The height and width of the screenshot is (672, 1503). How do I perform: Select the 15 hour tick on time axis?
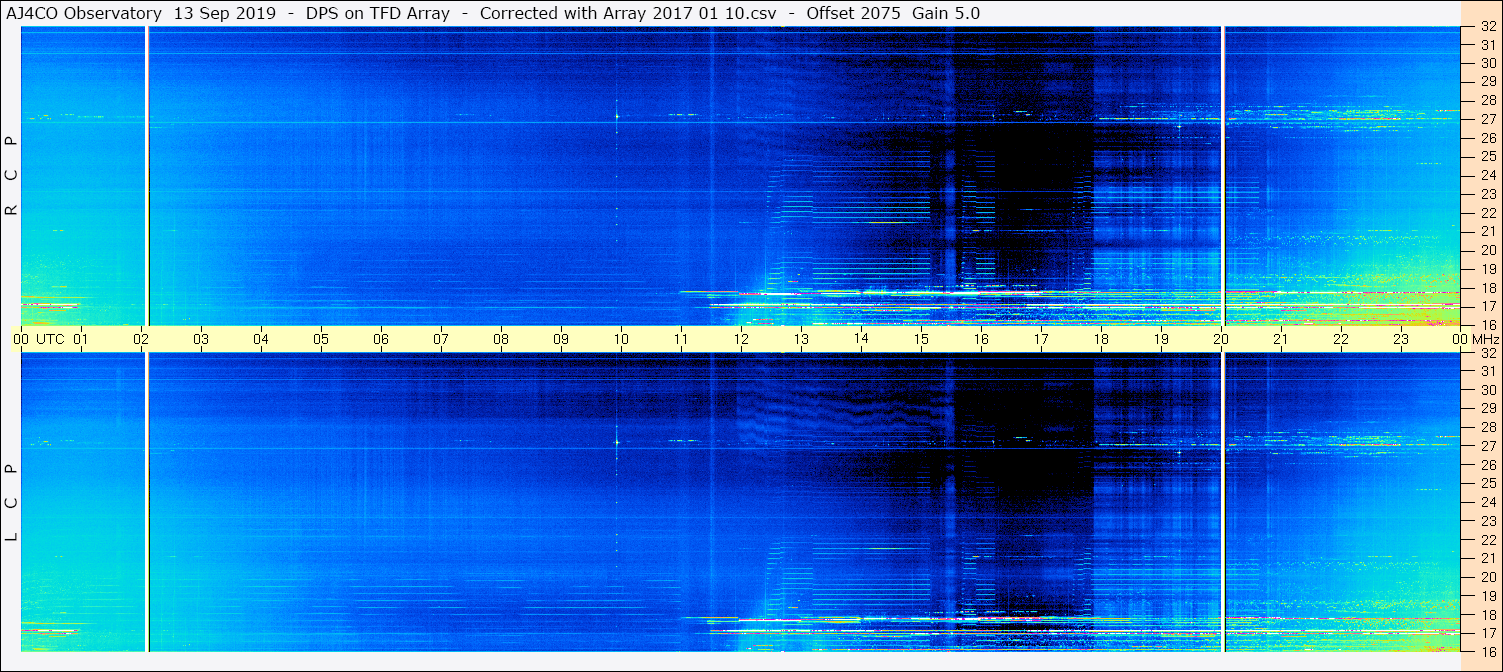click(921, 339)
